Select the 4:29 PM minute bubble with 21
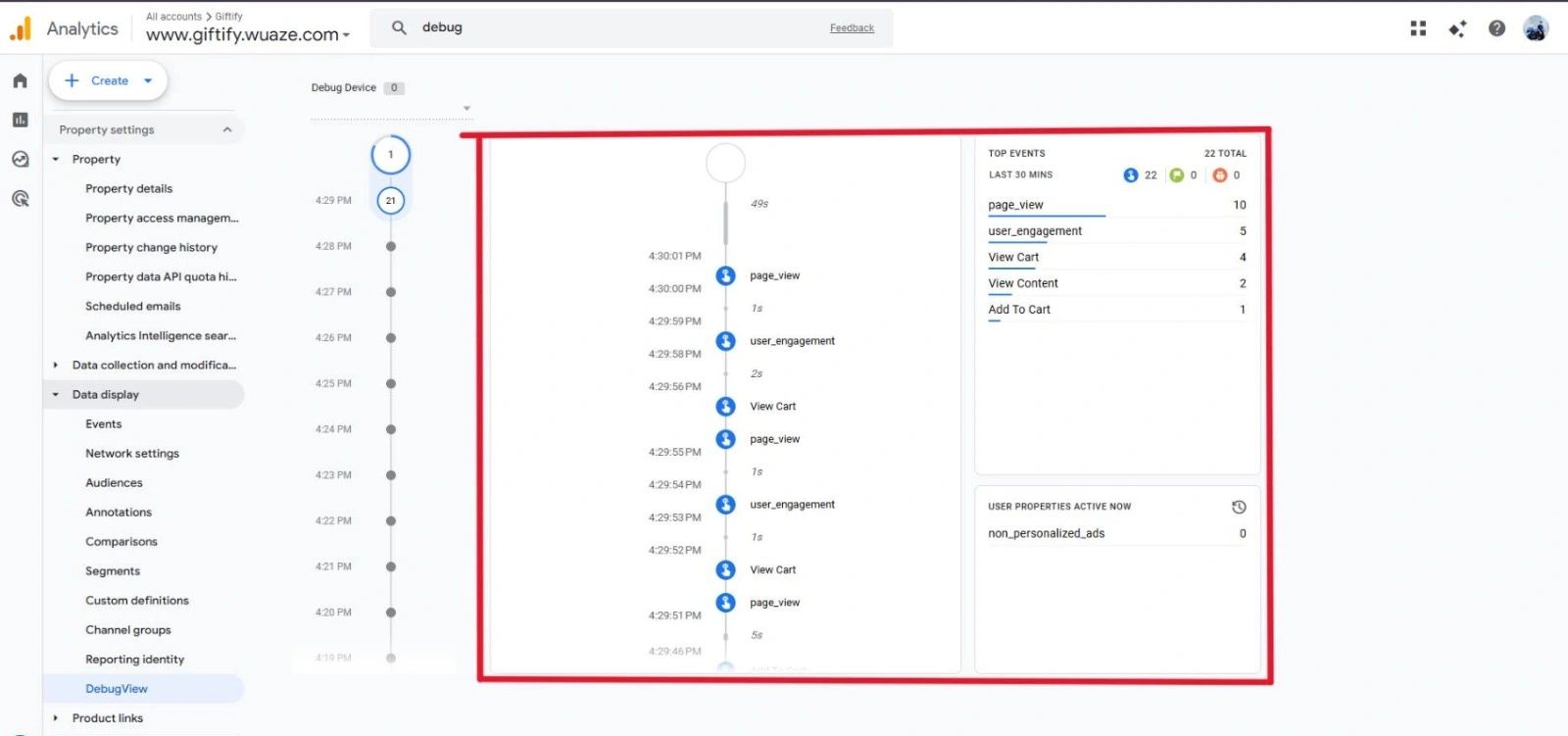The width and height of the screenshot is (1568, 736). (x=390, y=201)
